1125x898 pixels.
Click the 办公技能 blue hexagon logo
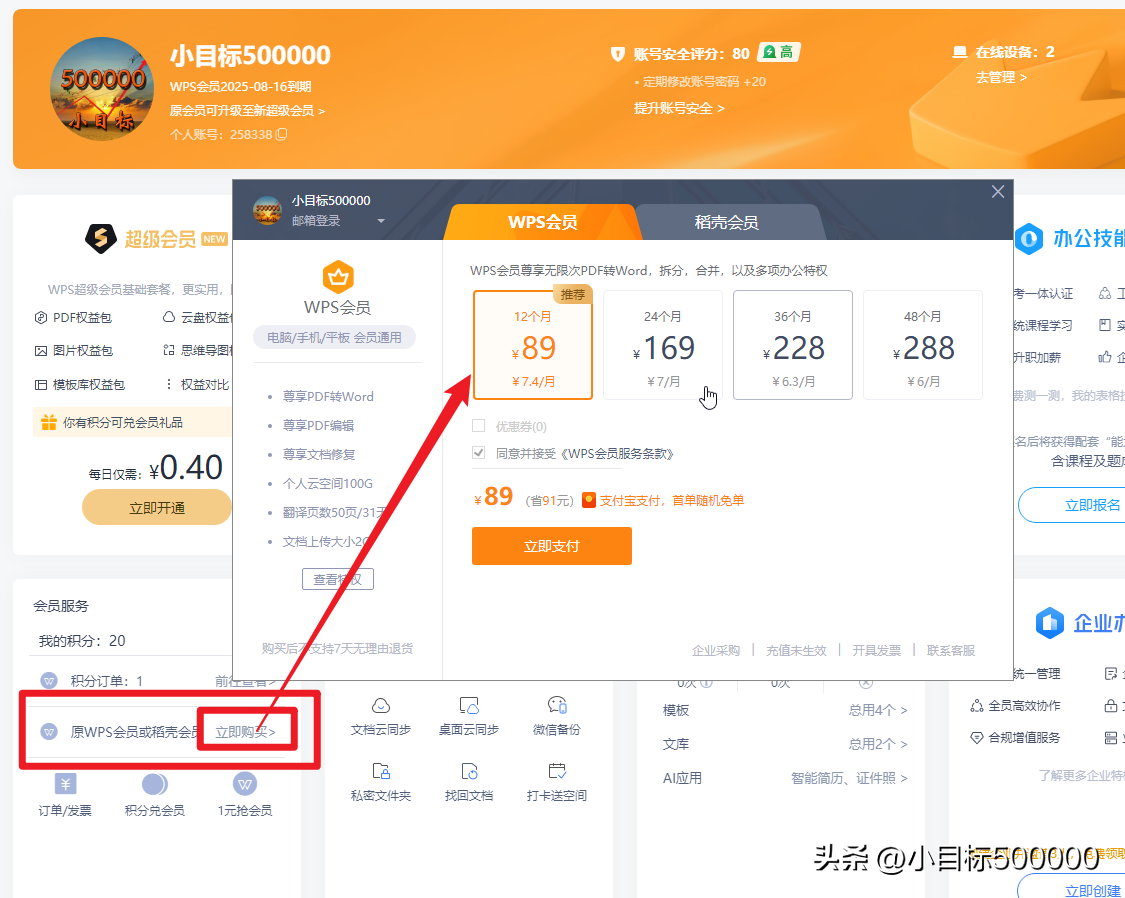point(1029,239)
